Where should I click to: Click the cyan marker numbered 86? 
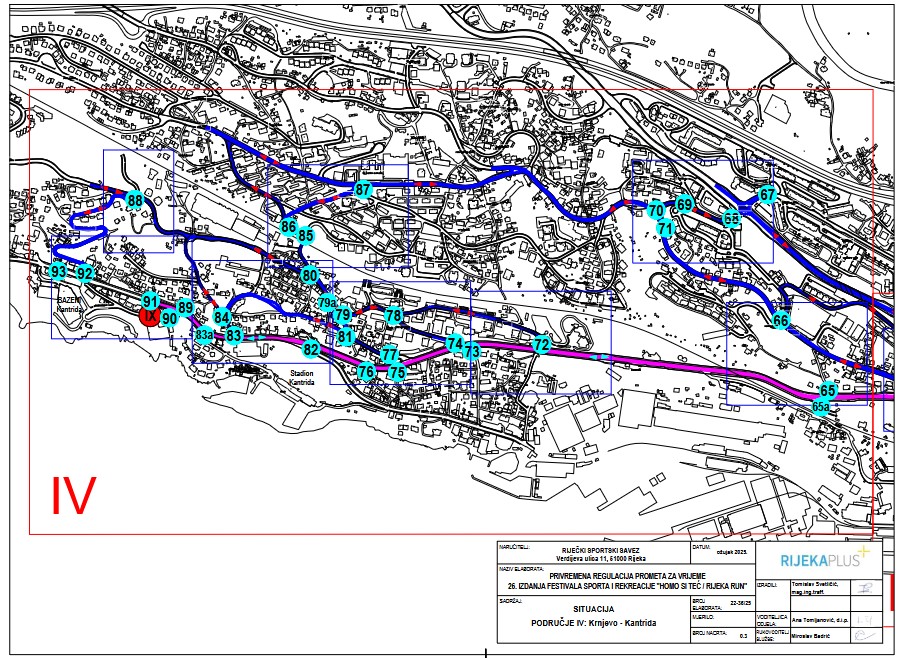coord(289,227)
